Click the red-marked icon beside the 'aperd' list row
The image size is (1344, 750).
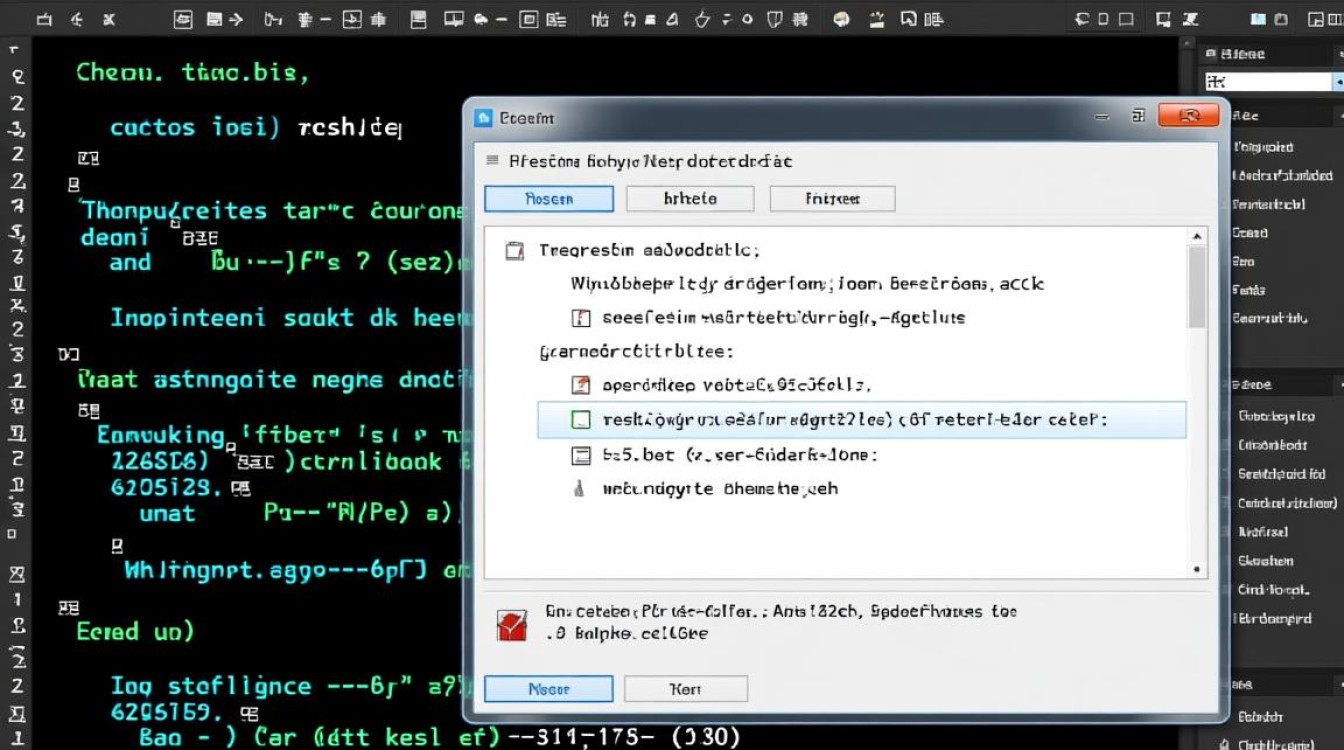coord(580,385)
